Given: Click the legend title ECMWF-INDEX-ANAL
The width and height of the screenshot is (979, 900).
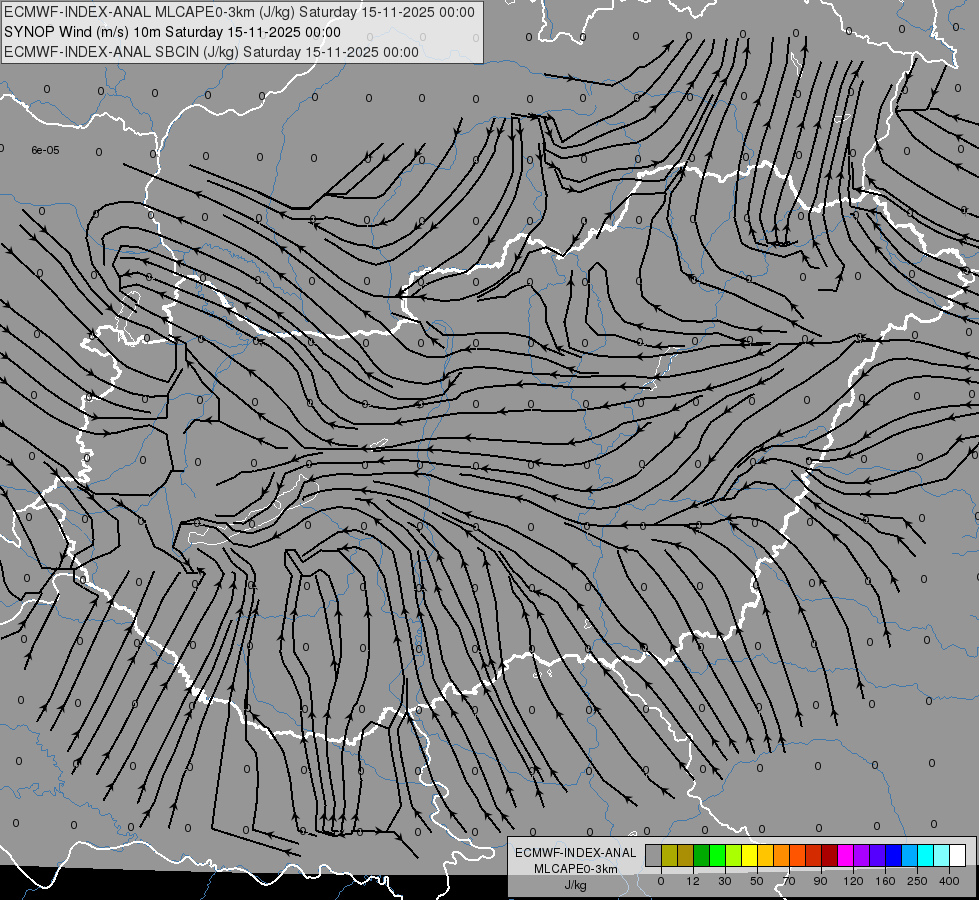Looking at the screenshot, I should pyautogui.click(x=576, y=853).
